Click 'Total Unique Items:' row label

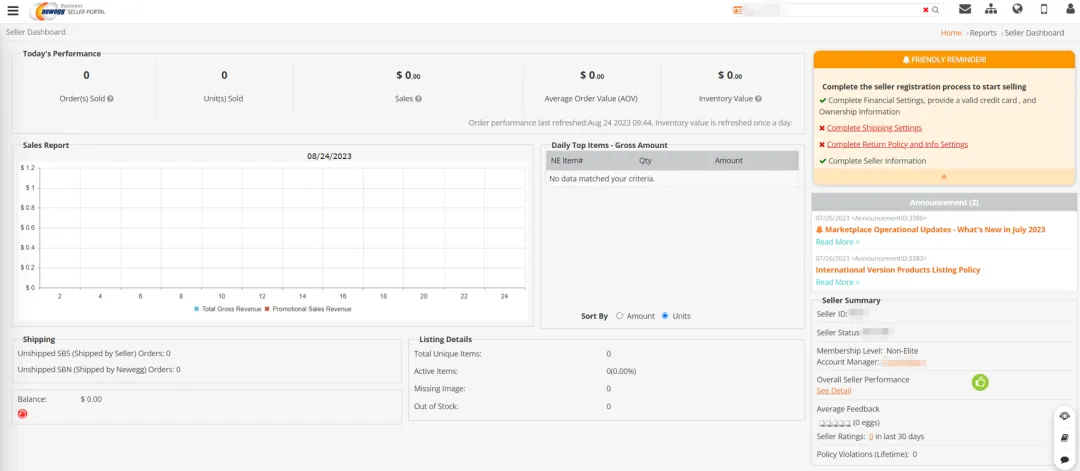(x=448, y=354)
